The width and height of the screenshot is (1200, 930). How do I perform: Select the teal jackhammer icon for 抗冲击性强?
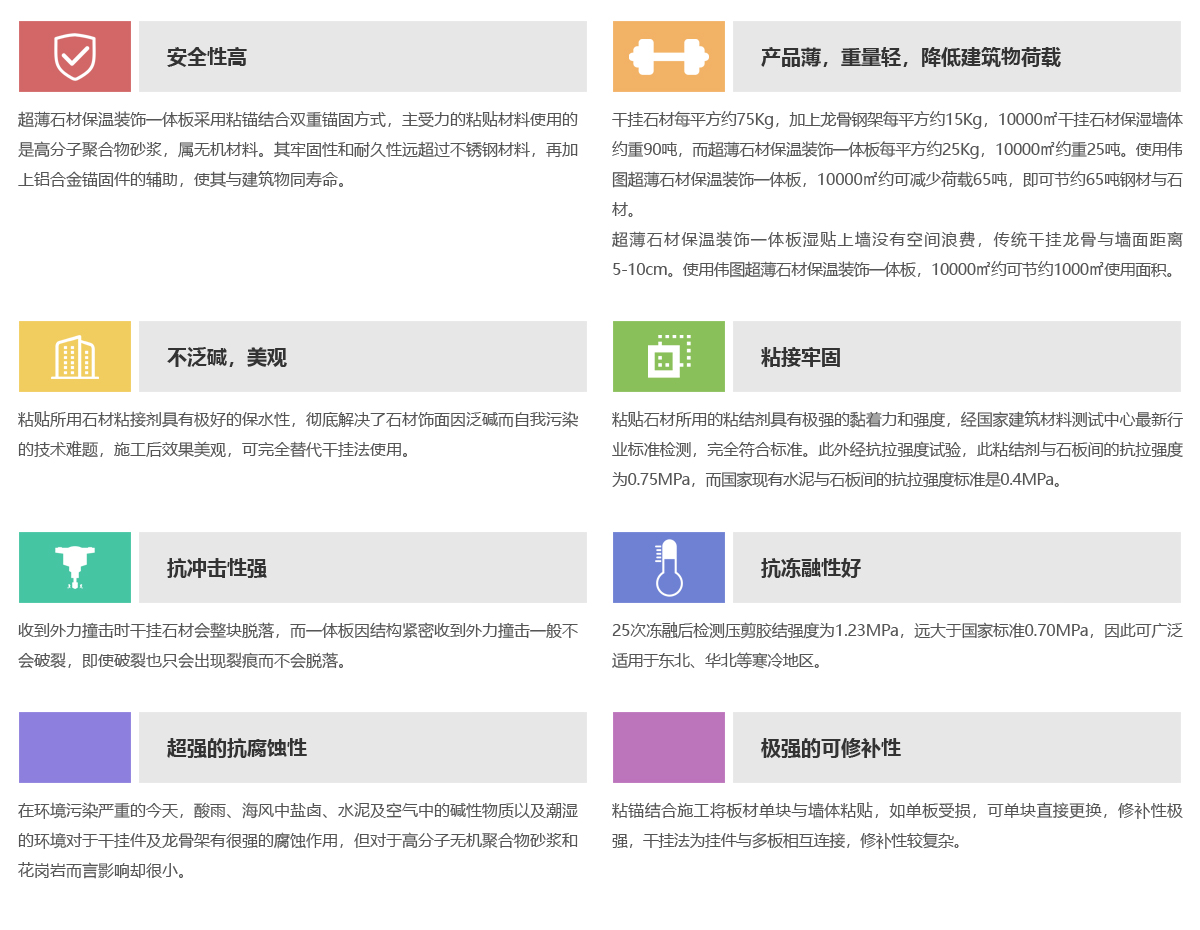pos(74,567)
